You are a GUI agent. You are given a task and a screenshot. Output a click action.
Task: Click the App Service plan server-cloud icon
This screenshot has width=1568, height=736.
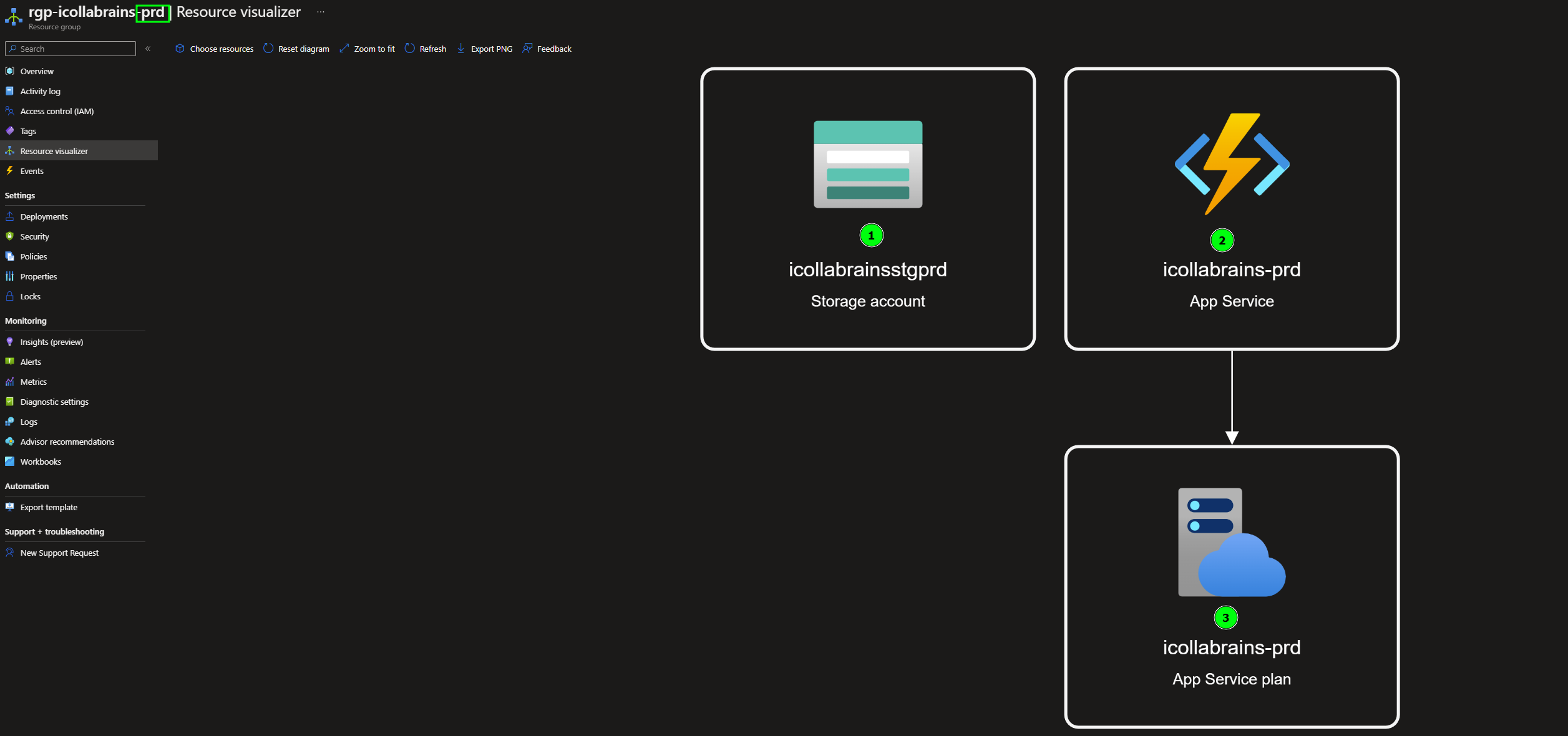point(1232,542)
